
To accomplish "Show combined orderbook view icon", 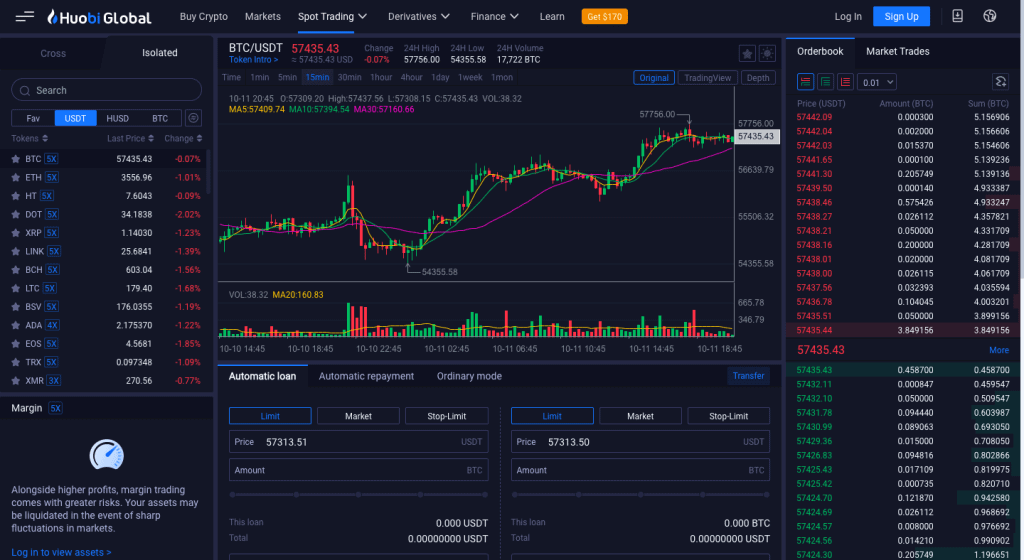I will click(805, 82).
